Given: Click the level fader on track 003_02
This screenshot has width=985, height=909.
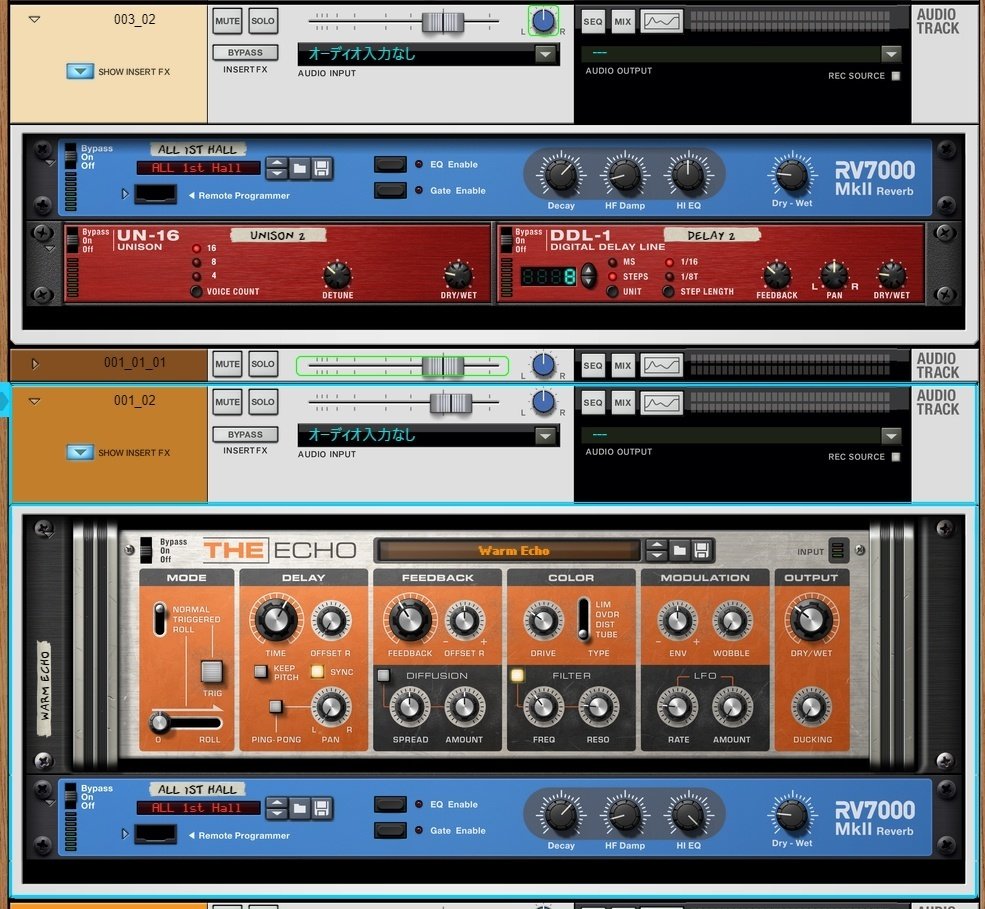Looking at the screenshot, I should [x=443, y=22].
